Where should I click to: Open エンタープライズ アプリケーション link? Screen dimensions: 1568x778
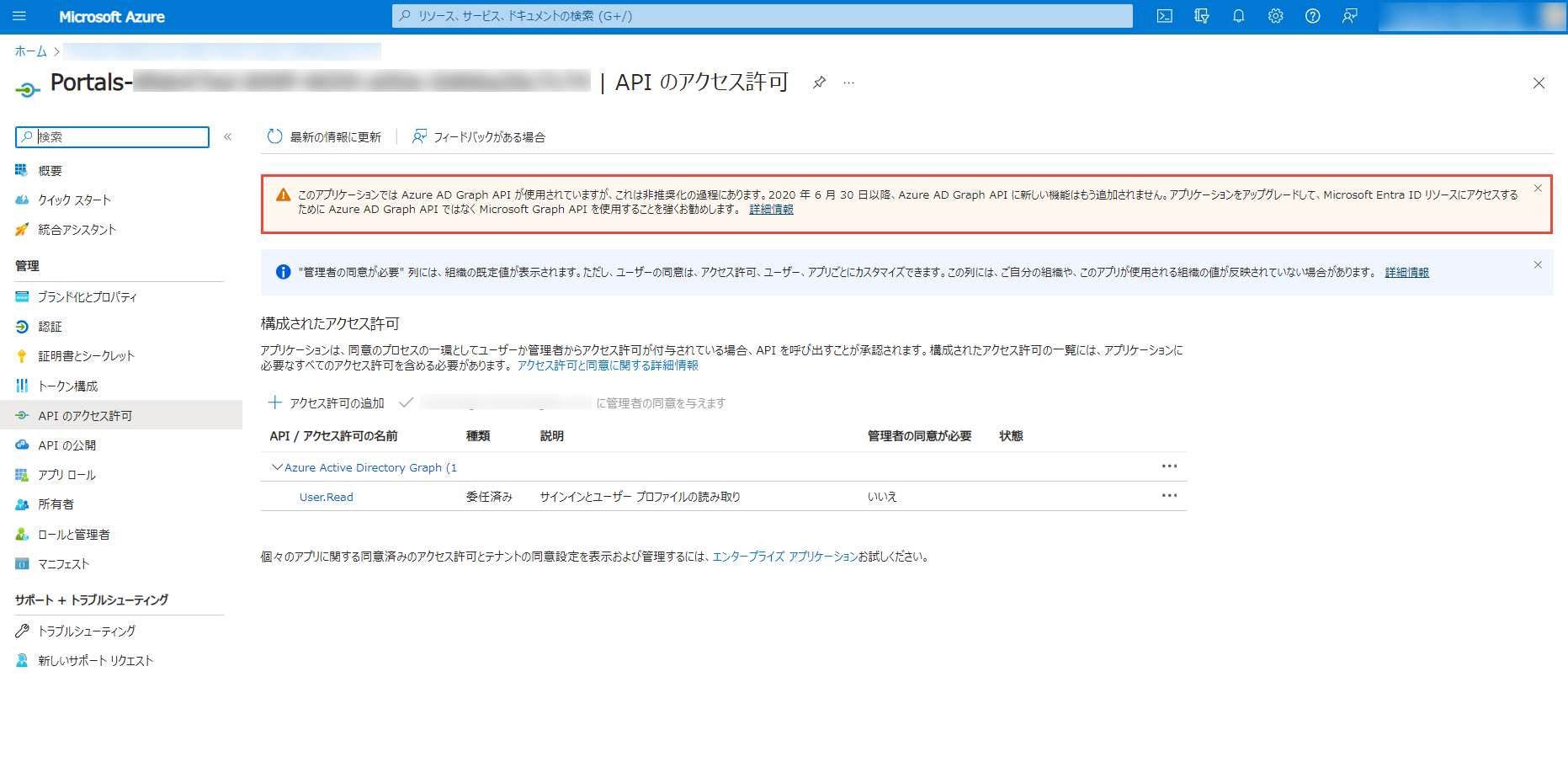tap(784, 557)
